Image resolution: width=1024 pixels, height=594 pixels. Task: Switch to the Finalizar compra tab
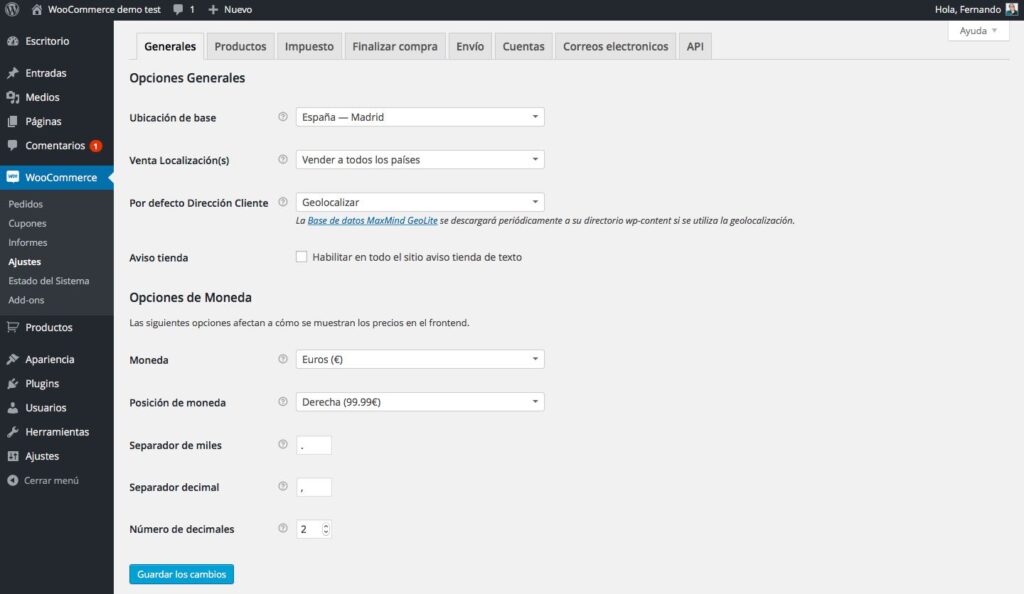[x=394, y=46]
